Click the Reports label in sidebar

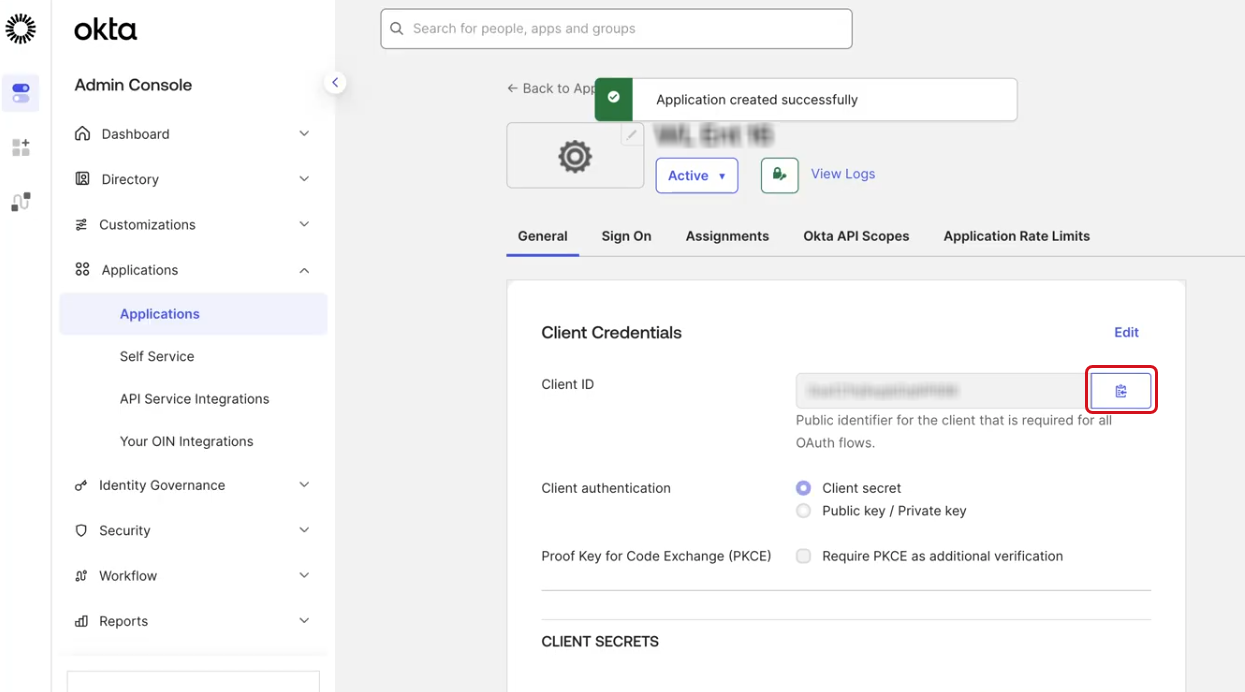tap(123, 621)
